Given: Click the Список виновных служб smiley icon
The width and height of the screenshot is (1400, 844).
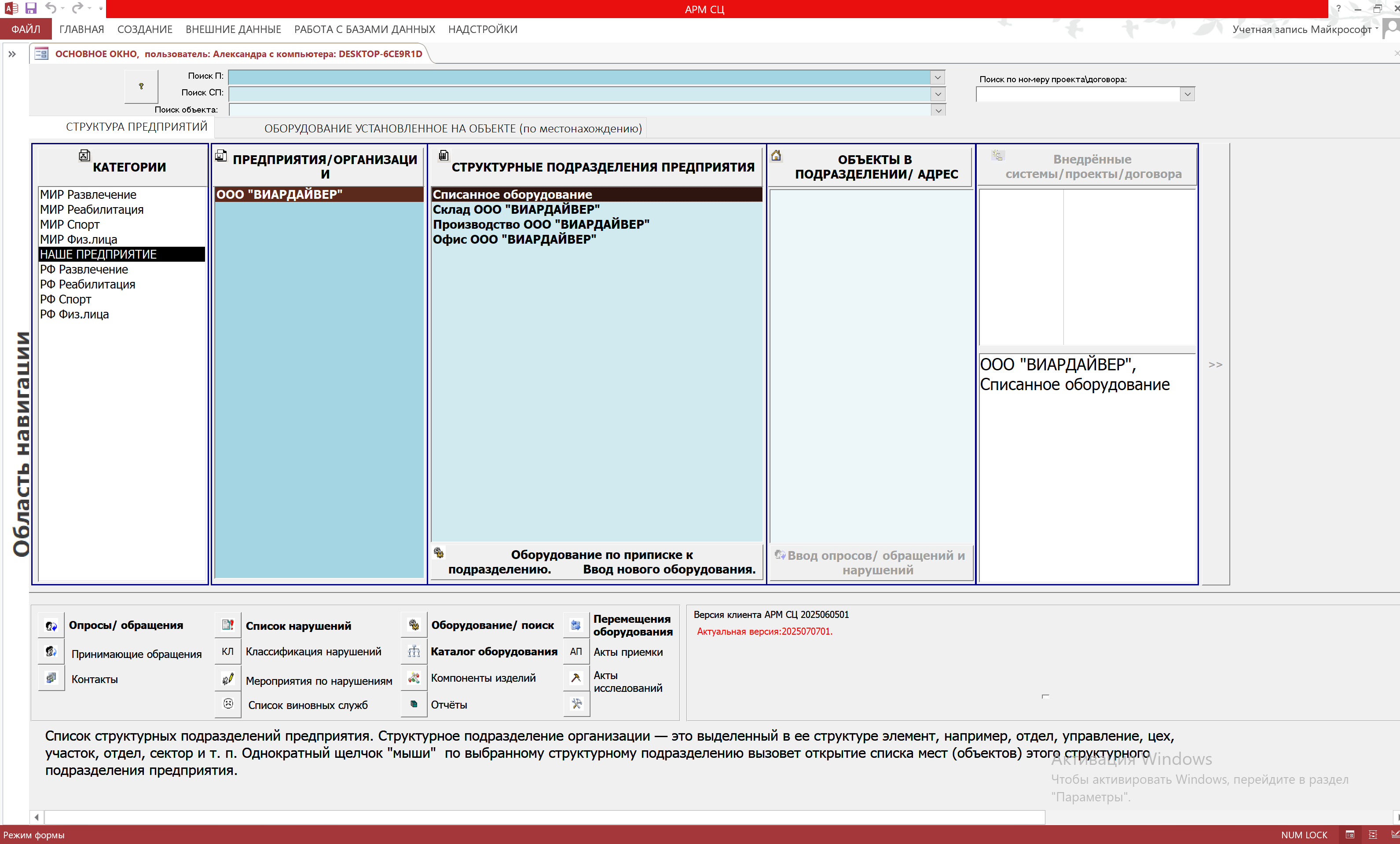Looking at the screenshot, I should [x=228, y=704].
